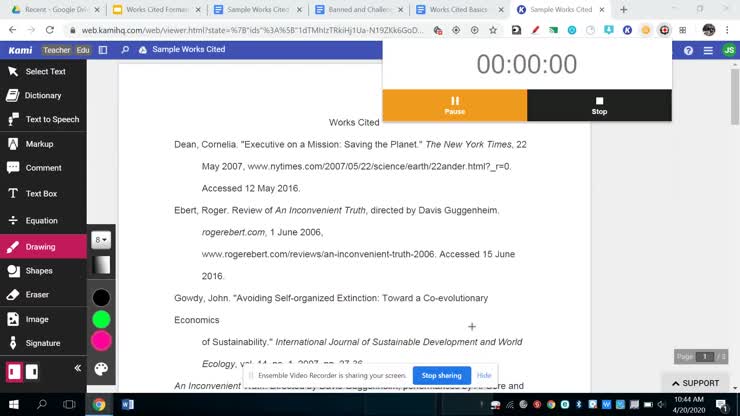The height and width of the screenshot is (416, 740).
Task: Switch to left-side toolbar layout
Action: (x=14, y=371)
